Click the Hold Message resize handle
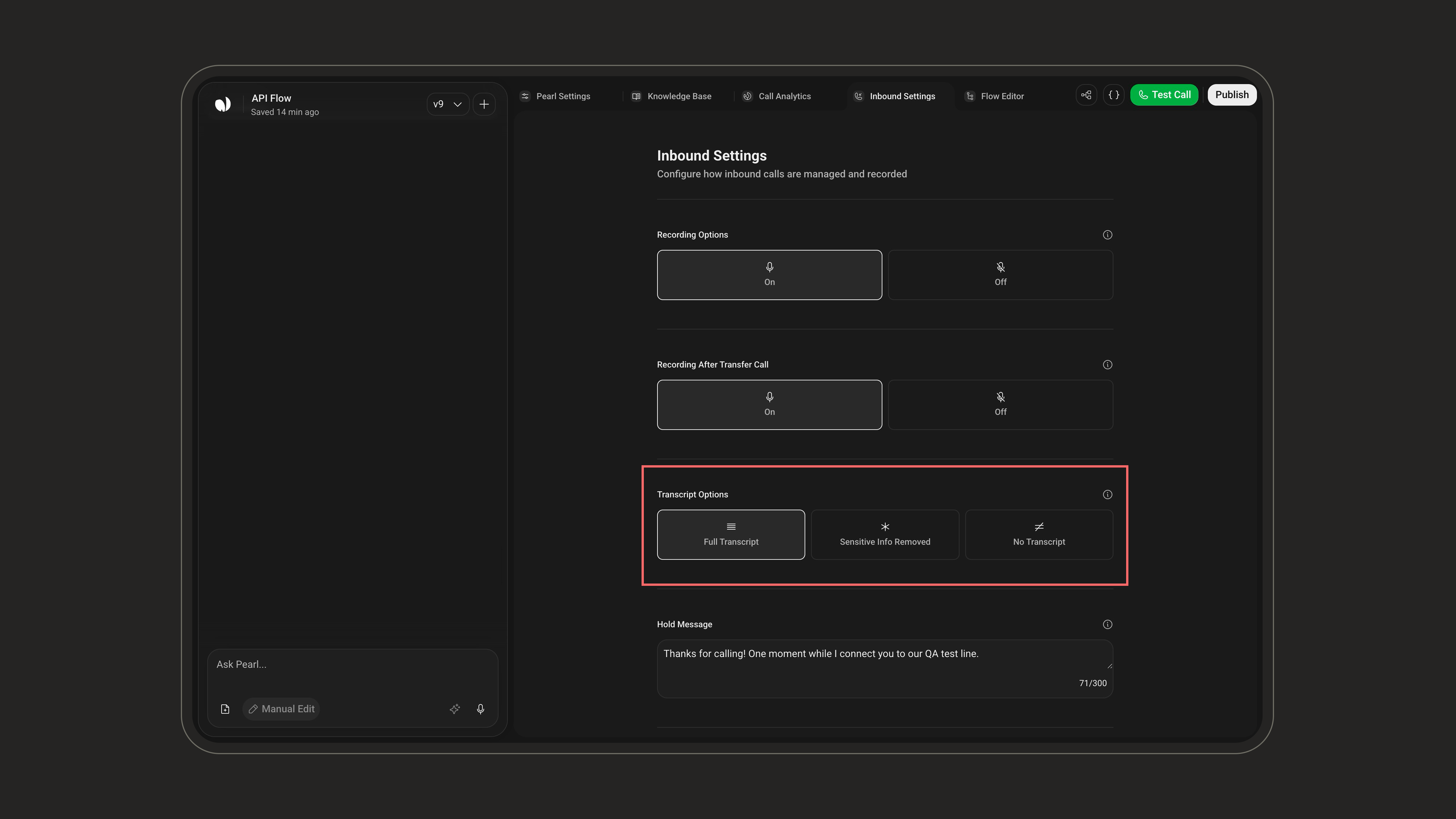 1110,666
